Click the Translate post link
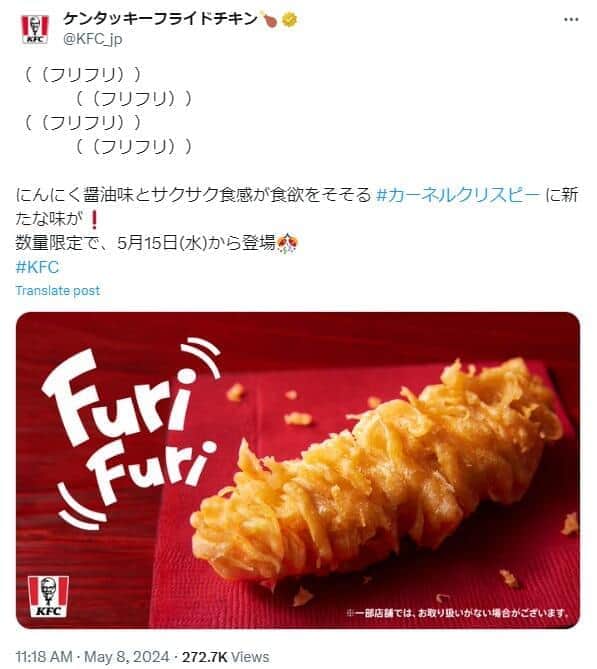The image size is (597, 669). [x=58, y=291]
